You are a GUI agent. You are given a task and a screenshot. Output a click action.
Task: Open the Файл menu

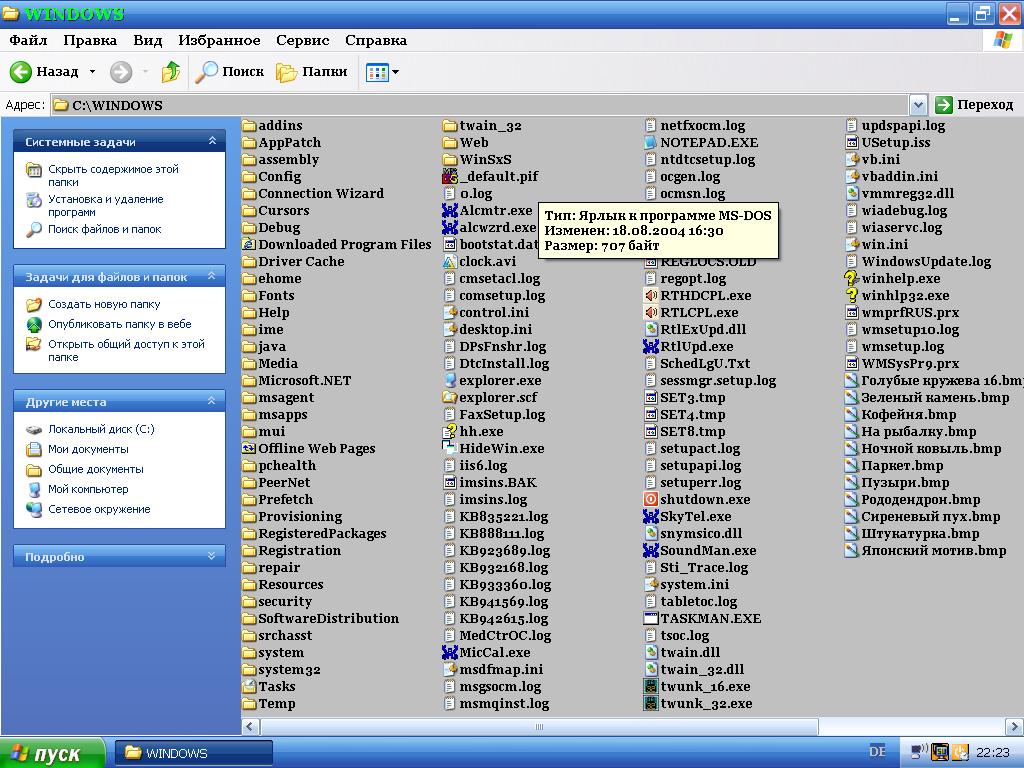(28, 40)
